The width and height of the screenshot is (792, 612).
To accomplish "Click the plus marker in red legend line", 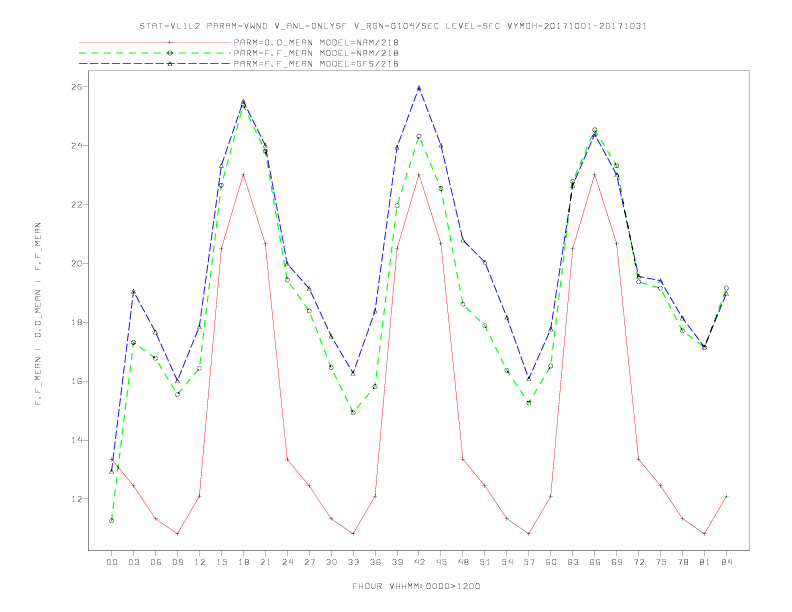I will [x=170, y=42].
